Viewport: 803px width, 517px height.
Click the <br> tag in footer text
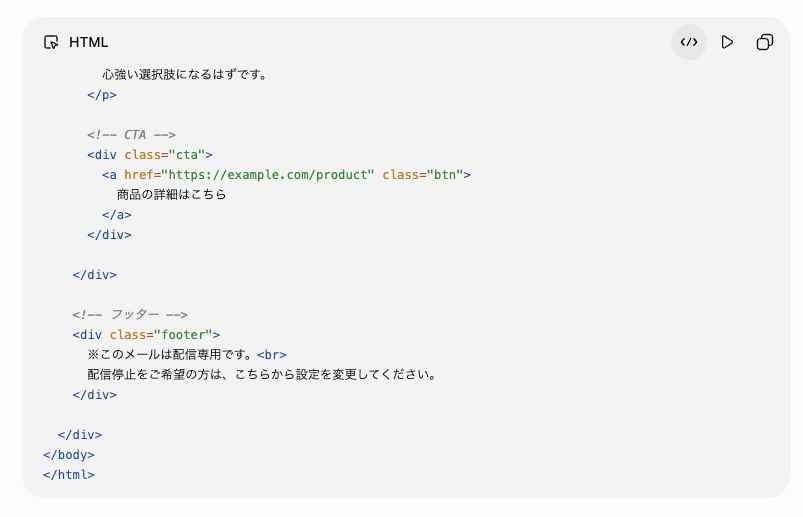tap(272, 354)
